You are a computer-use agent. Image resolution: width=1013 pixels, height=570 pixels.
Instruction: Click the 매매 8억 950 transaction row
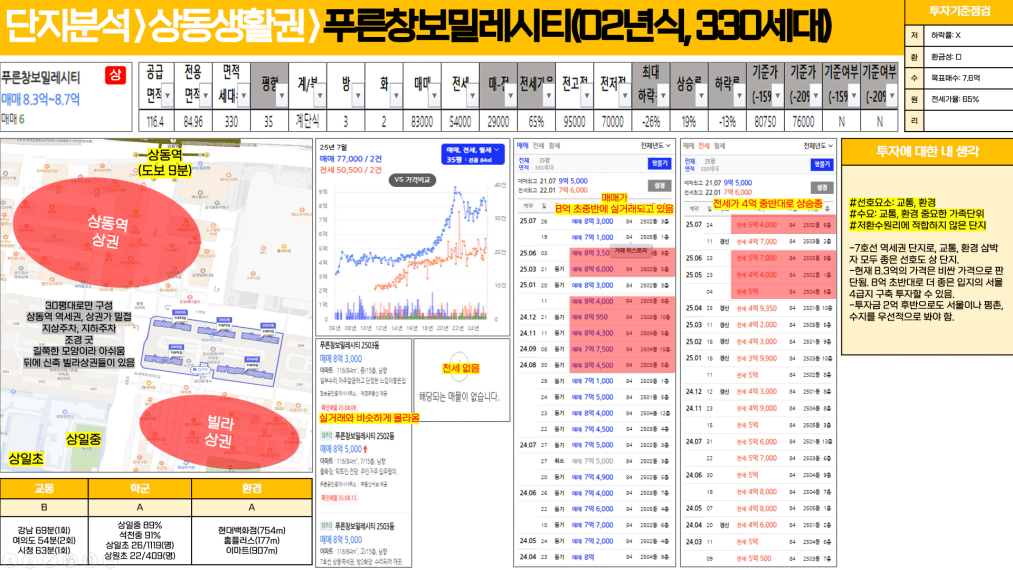click(594, 317)
